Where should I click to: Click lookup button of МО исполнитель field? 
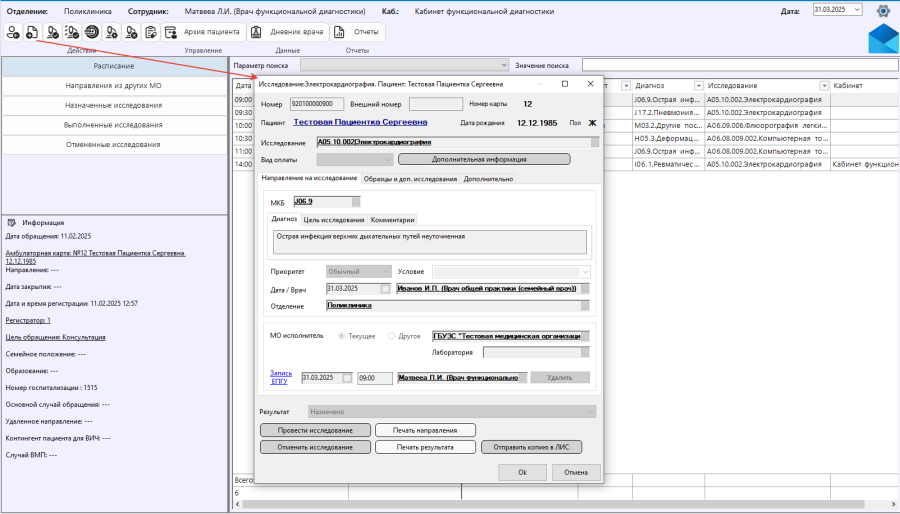coord(585,337)
